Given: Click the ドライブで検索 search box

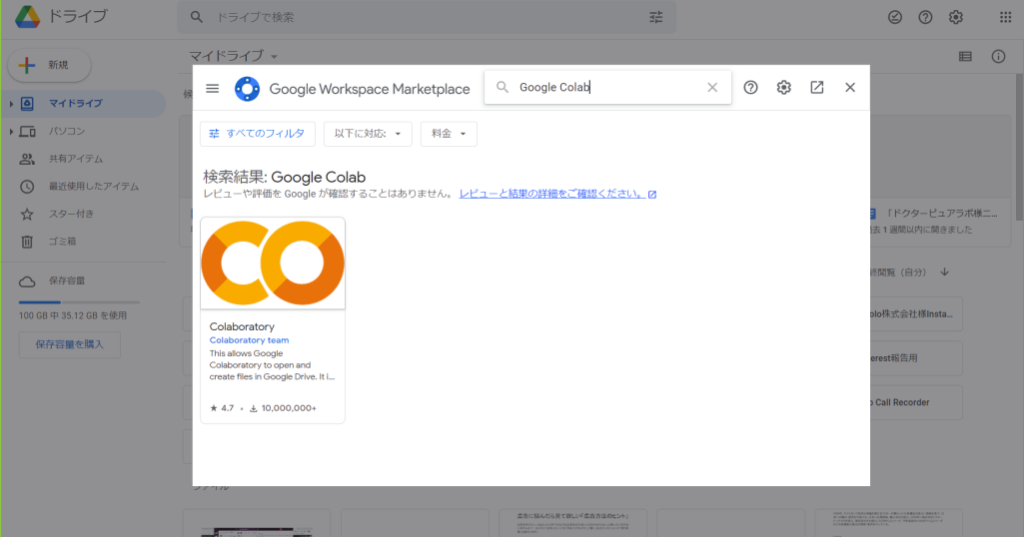Looking at the screenshot, I should (426, 18).
